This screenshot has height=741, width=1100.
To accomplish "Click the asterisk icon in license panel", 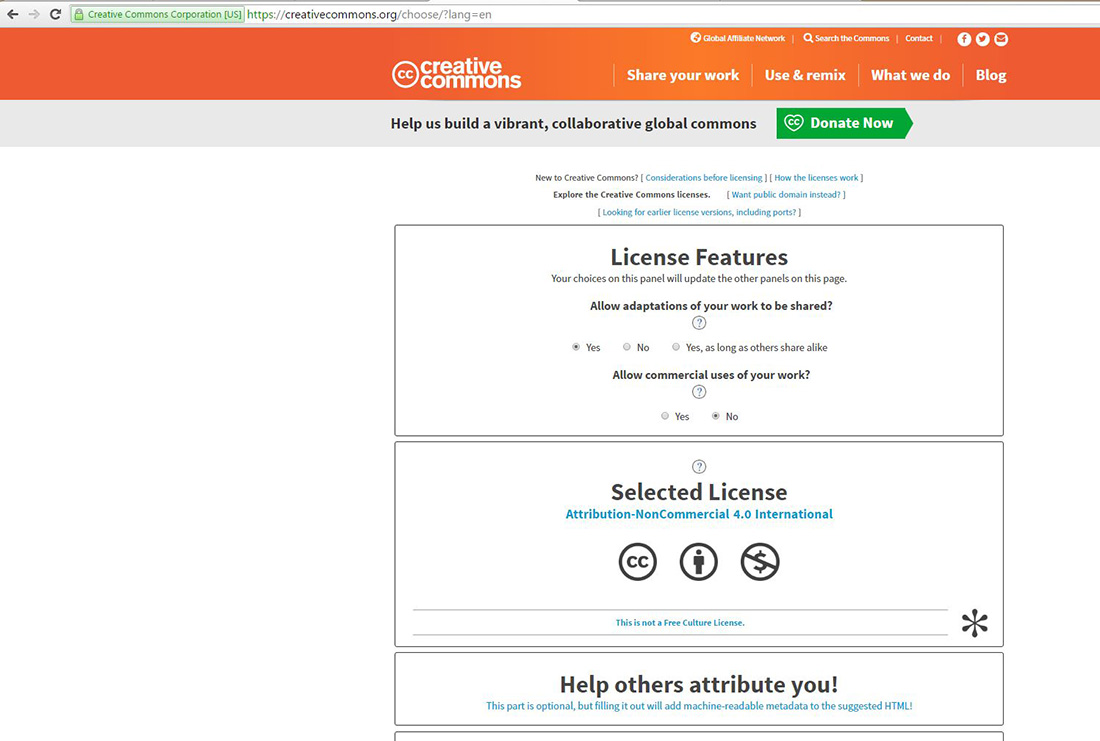I will pos(974,622).
